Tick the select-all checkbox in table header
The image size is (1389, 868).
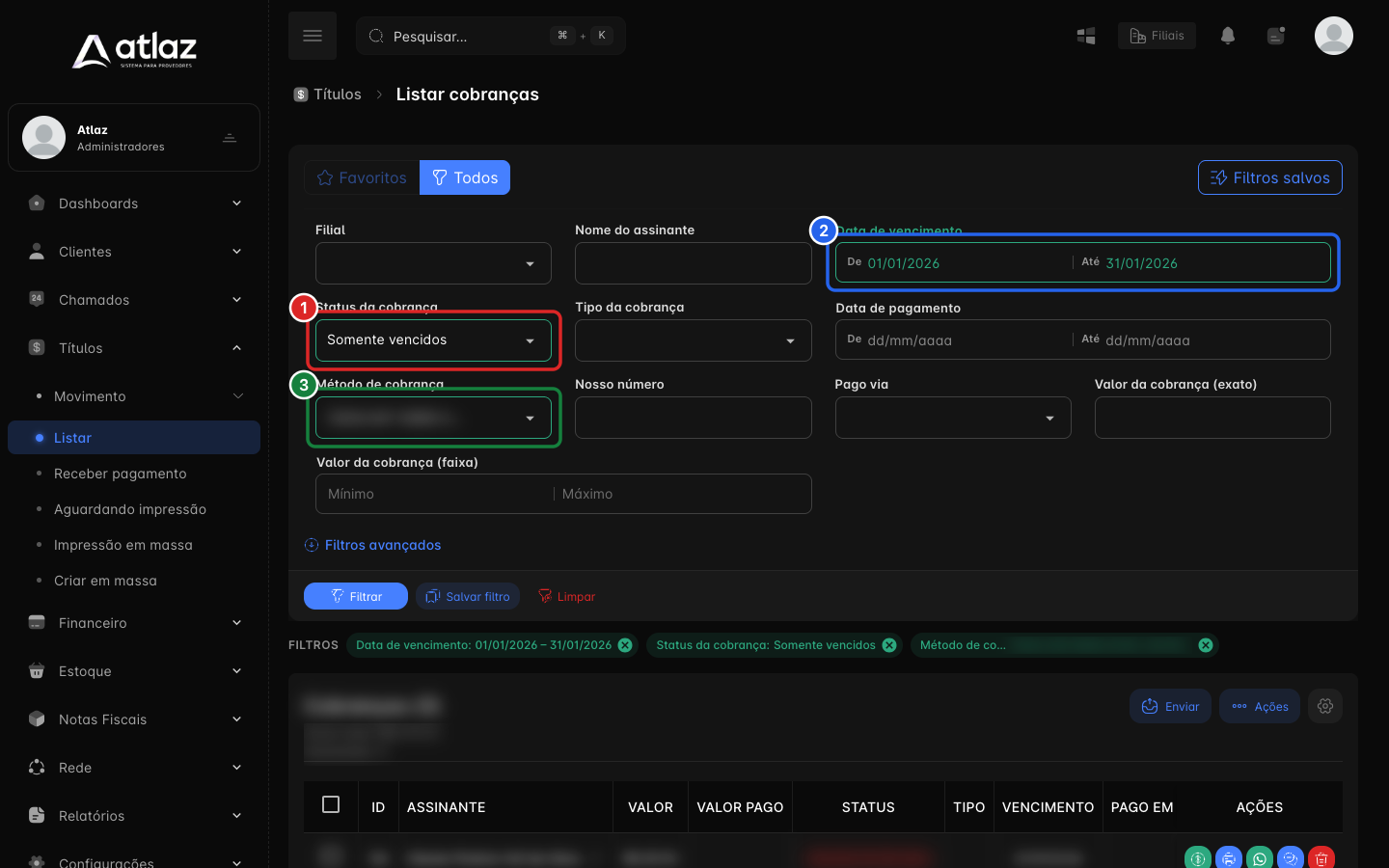pos(331,804)
